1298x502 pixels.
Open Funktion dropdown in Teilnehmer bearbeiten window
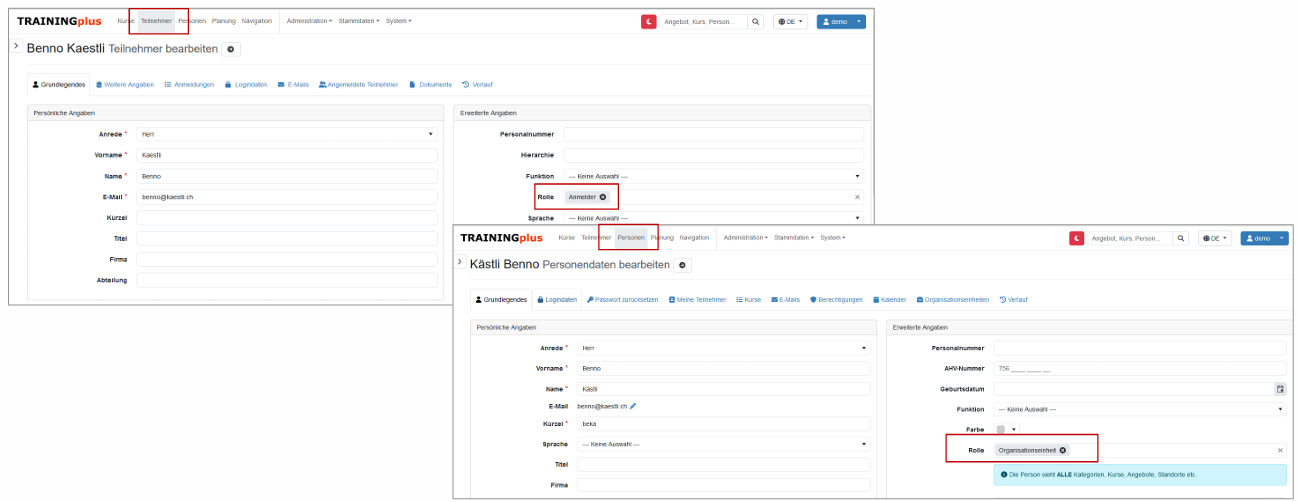click(713, 176)
